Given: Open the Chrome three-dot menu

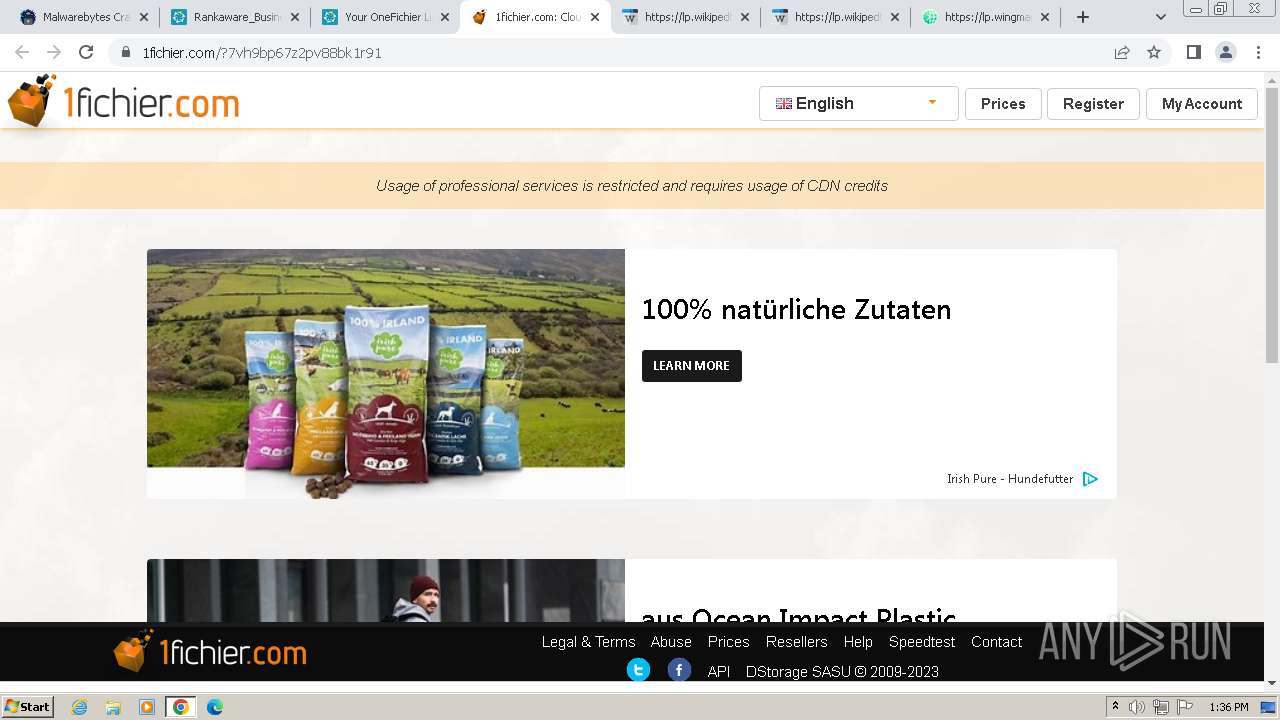Looking at the screenshot, I should pos(1259,52).
